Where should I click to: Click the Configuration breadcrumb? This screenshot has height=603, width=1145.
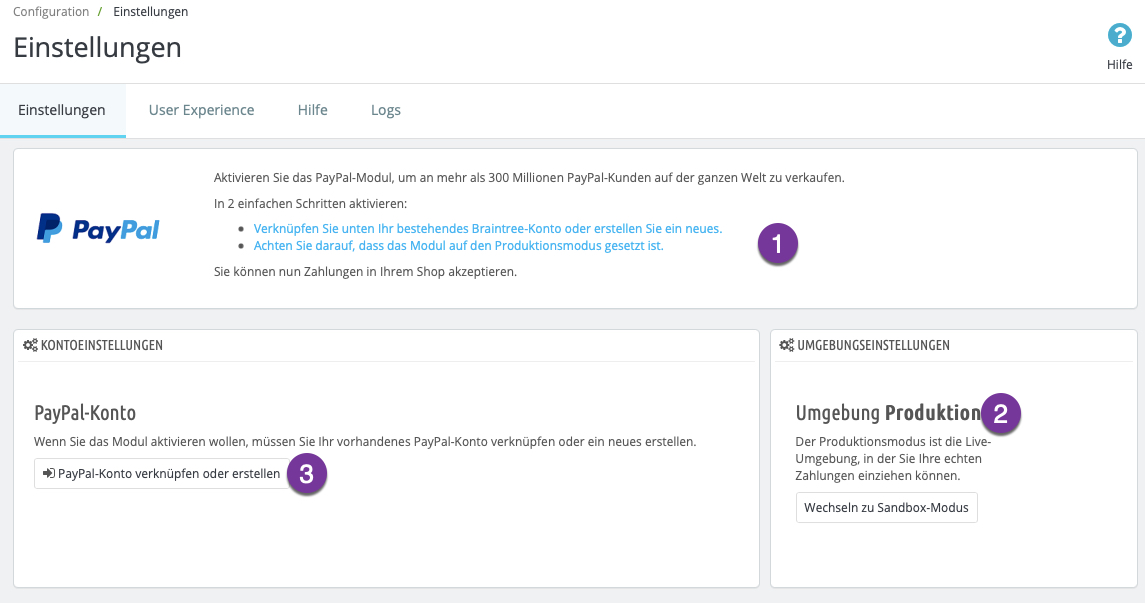tap(51, 12)
